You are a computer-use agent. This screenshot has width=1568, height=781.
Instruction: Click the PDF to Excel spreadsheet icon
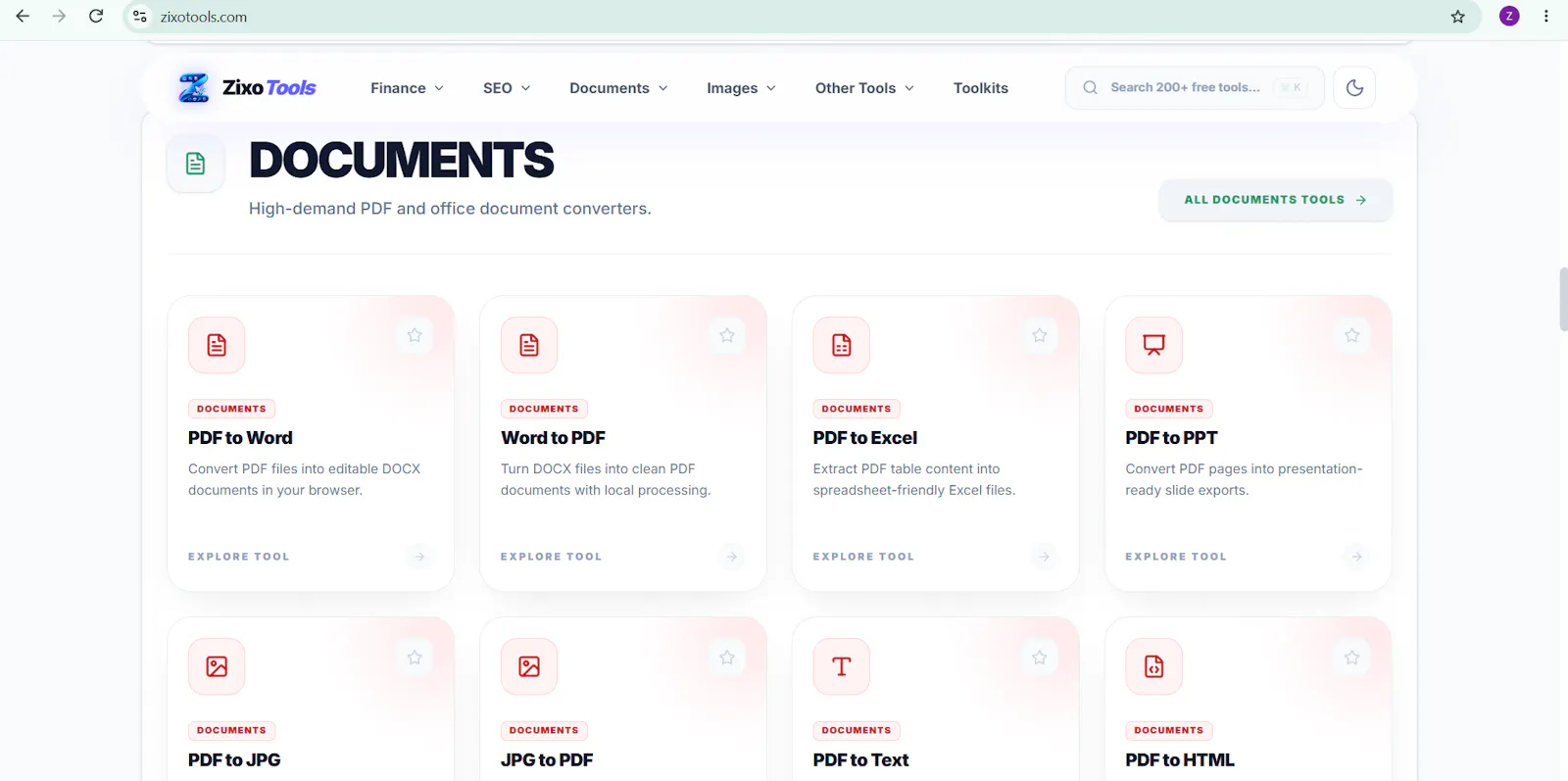842,345
